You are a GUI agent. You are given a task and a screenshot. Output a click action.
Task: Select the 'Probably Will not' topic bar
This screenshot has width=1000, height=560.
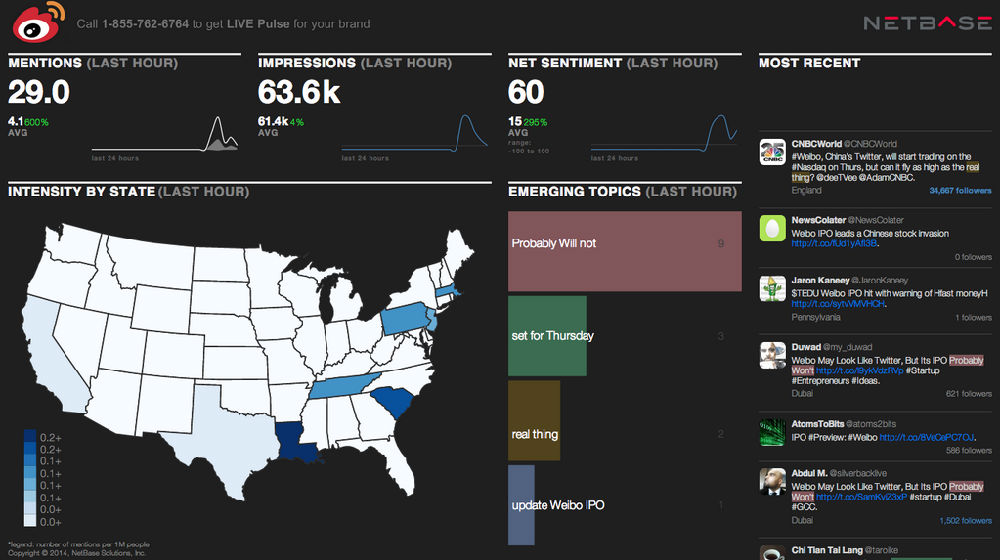(x=624, y=251)
